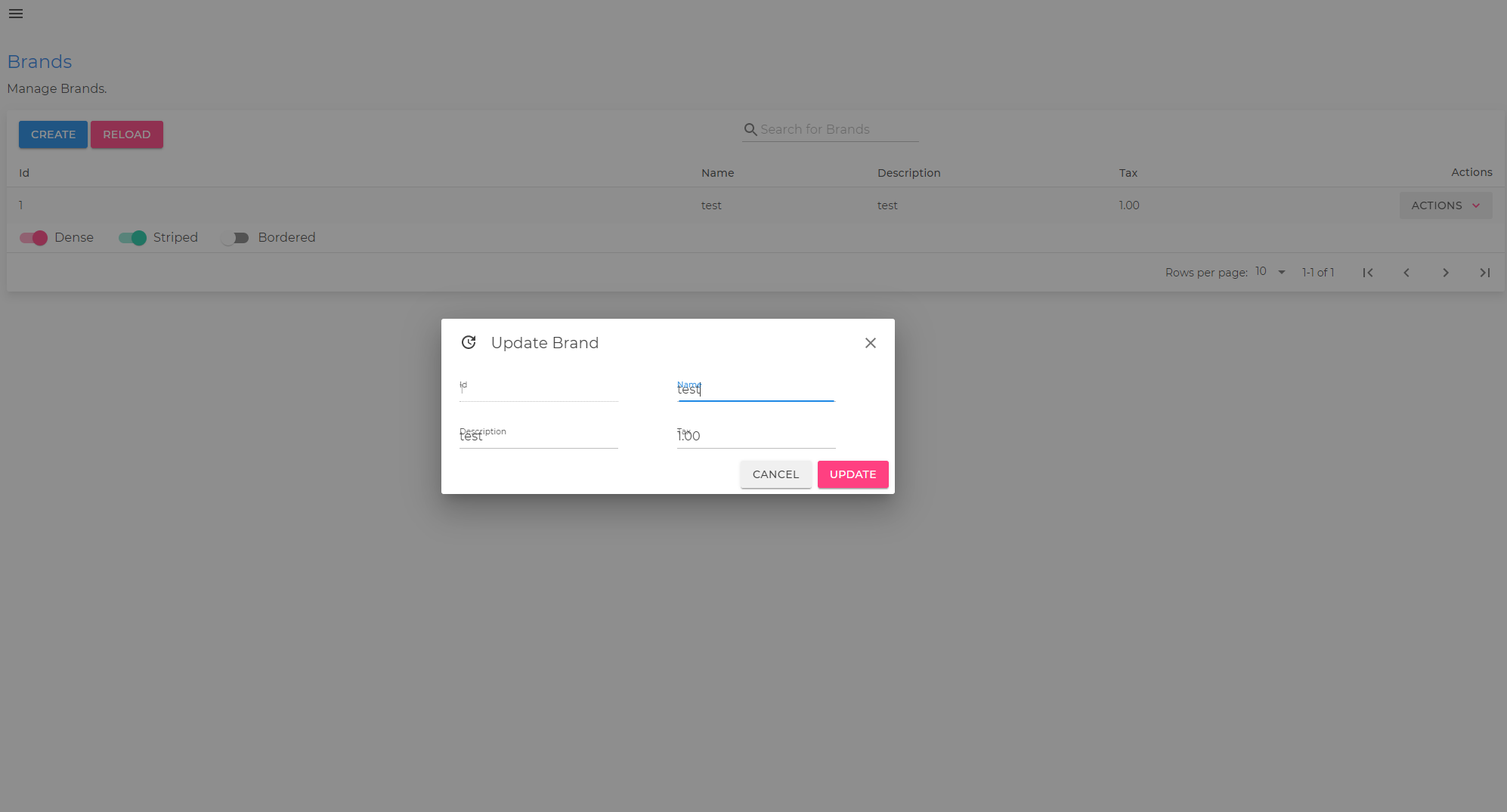Screen dimensions: 1507x812
Task: Click the Name field in the dialog
Action: (756, 391)
